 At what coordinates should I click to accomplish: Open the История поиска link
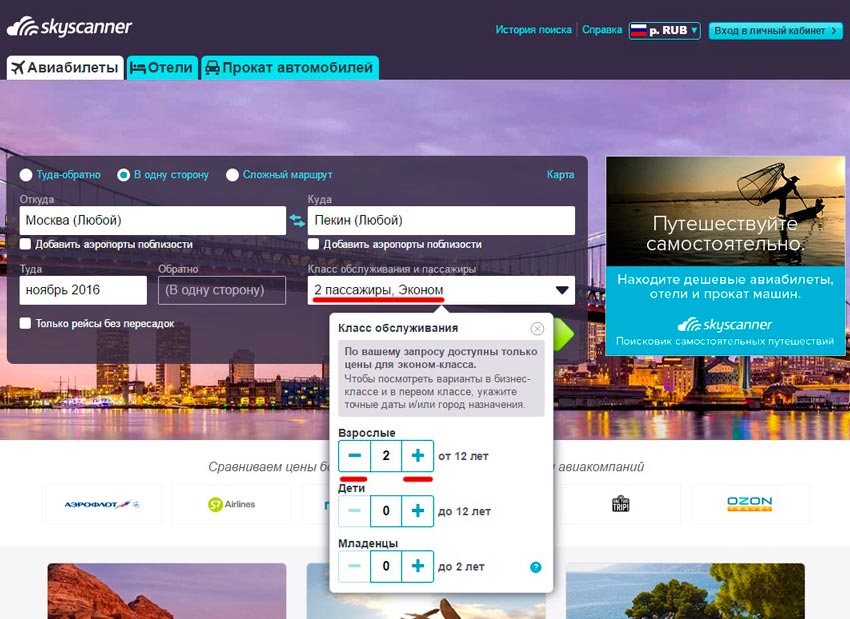(x=533, y=30)
